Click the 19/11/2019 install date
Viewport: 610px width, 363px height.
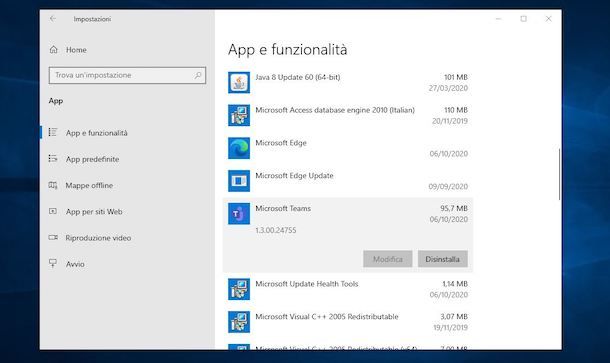coord(450,328)
